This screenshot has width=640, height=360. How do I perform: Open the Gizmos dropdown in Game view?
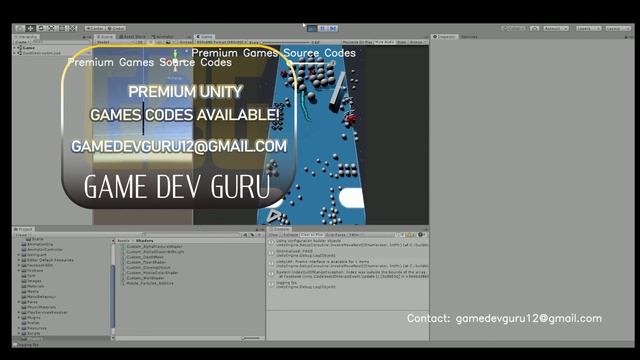[417, 42]
